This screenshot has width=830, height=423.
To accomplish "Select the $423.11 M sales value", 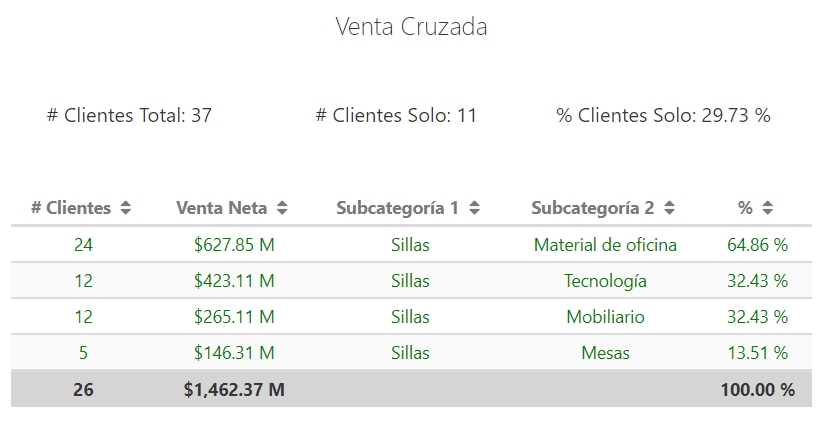I will point(234,281).
